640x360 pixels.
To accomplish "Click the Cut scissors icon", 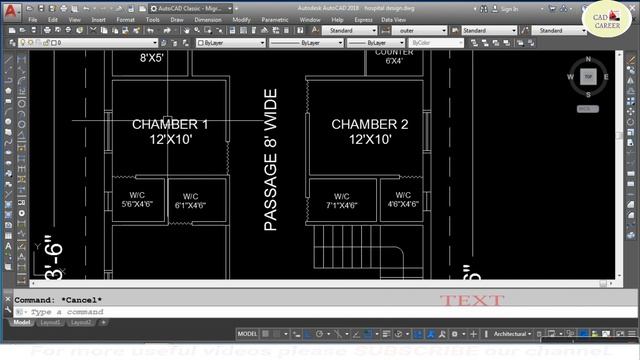I will tap(93, 30).
